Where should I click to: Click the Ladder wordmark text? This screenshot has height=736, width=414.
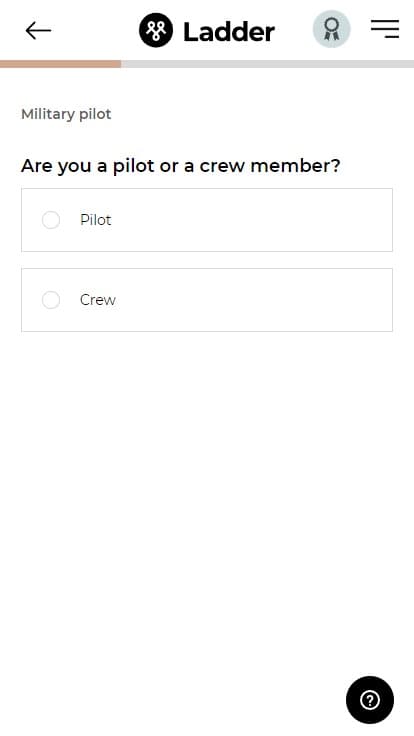click(x=229, y=31)
